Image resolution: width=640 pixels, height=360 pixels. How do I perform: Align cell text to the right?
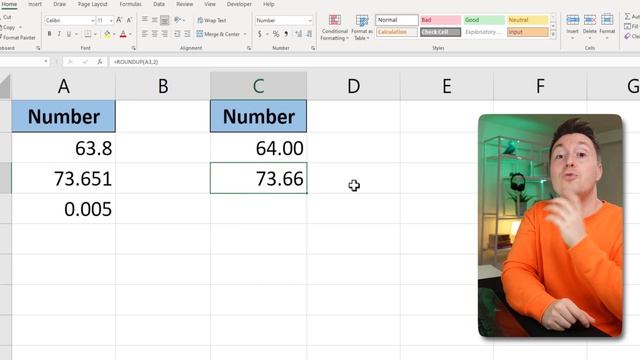coord(164,34)
